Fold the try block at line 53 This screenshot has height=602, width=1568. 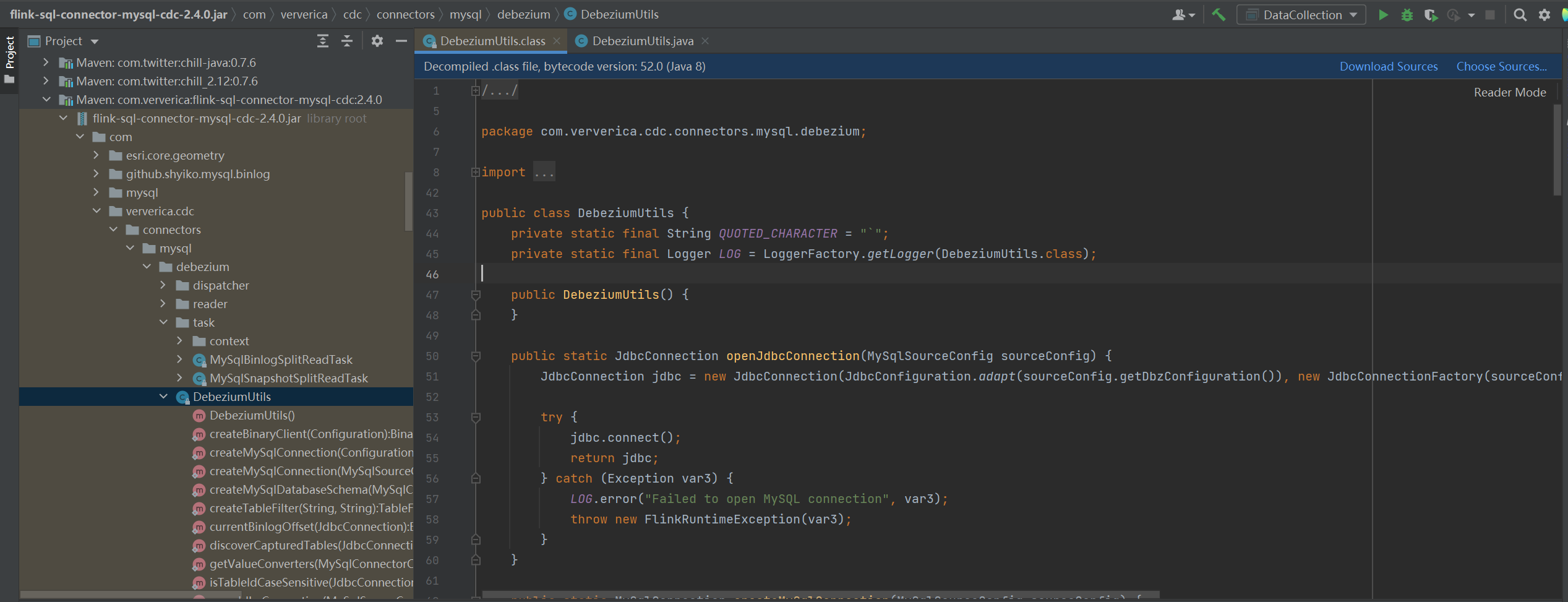[476, 418]
